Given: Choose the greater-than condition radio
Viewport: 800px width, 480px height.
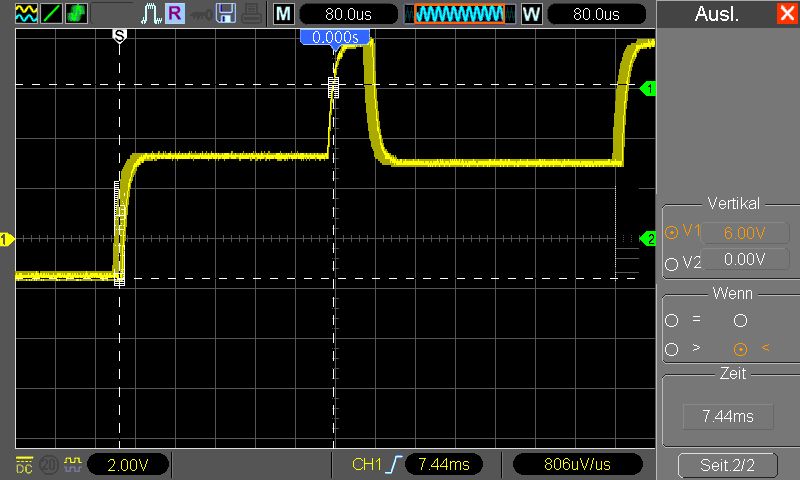Looking at the screenshot, I should (671, 349).
